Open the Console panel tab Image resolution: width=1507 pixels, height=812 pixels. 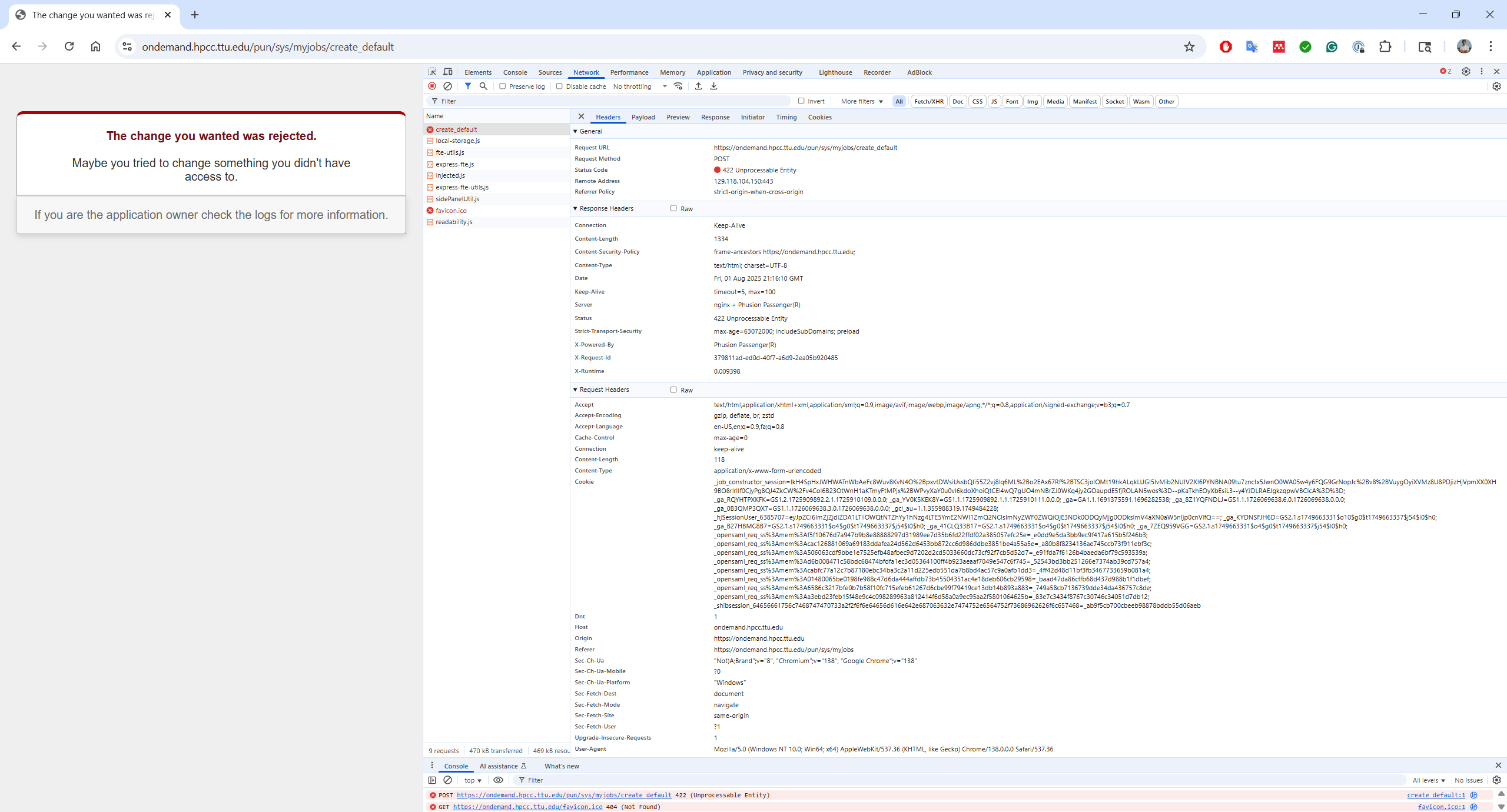click(x=514, y=72)
